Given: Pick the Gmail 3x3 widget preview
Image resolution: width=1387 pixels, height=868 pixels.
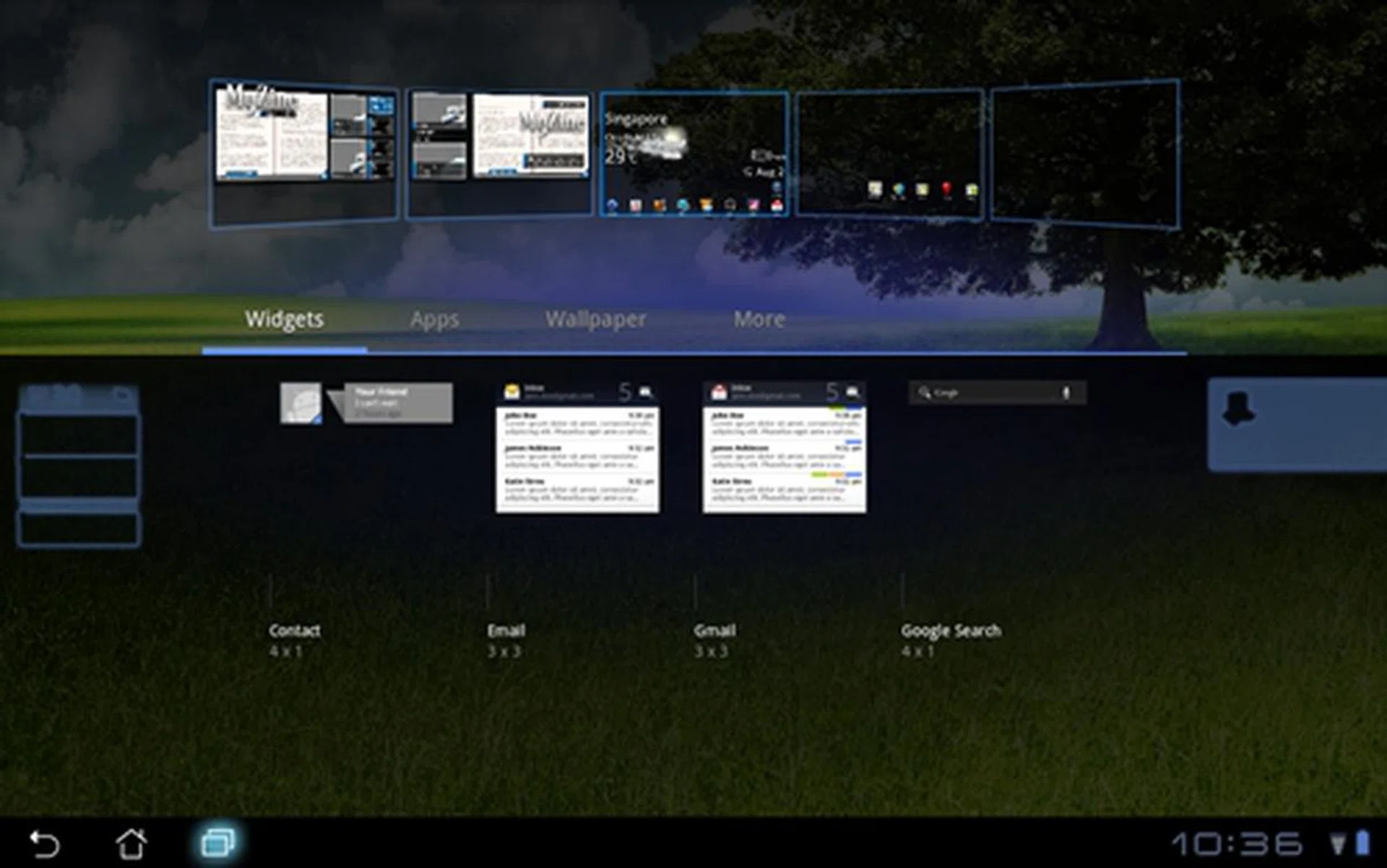Looking at the screenshot, I should [x=785, y=448].
